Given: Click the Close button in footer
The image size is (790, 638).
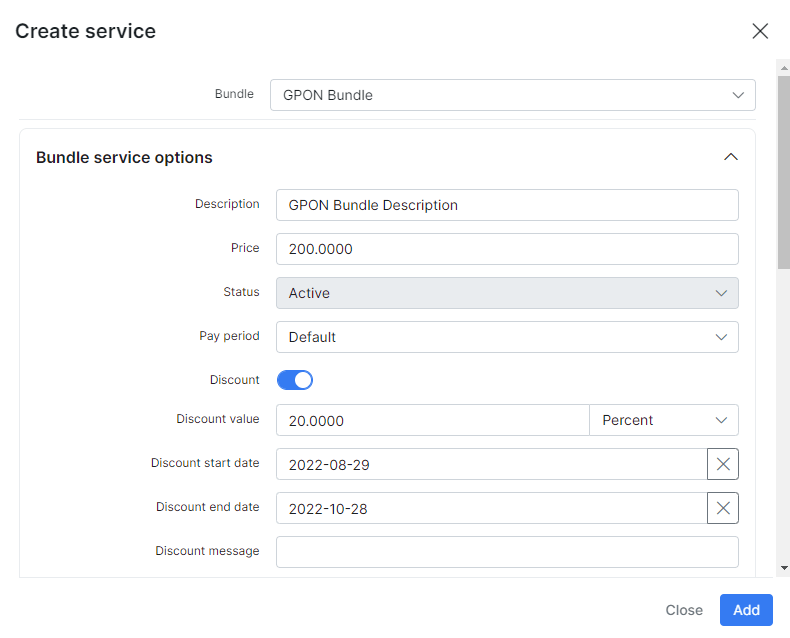Looking at the screenshot, I should pos(684,610).
